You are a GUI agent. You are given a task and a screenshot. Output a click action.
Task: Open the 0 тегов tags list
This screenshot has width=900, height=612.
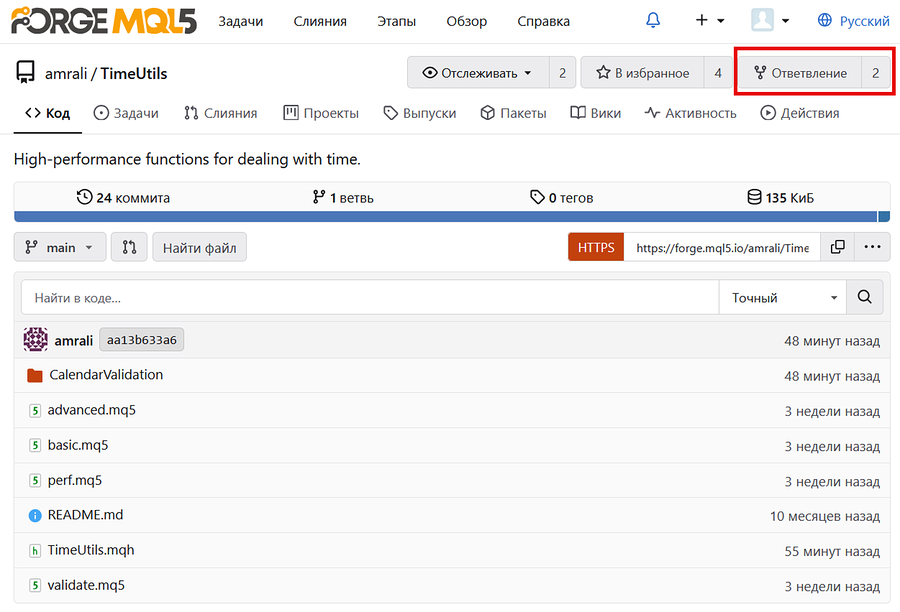tap(561, 197)
